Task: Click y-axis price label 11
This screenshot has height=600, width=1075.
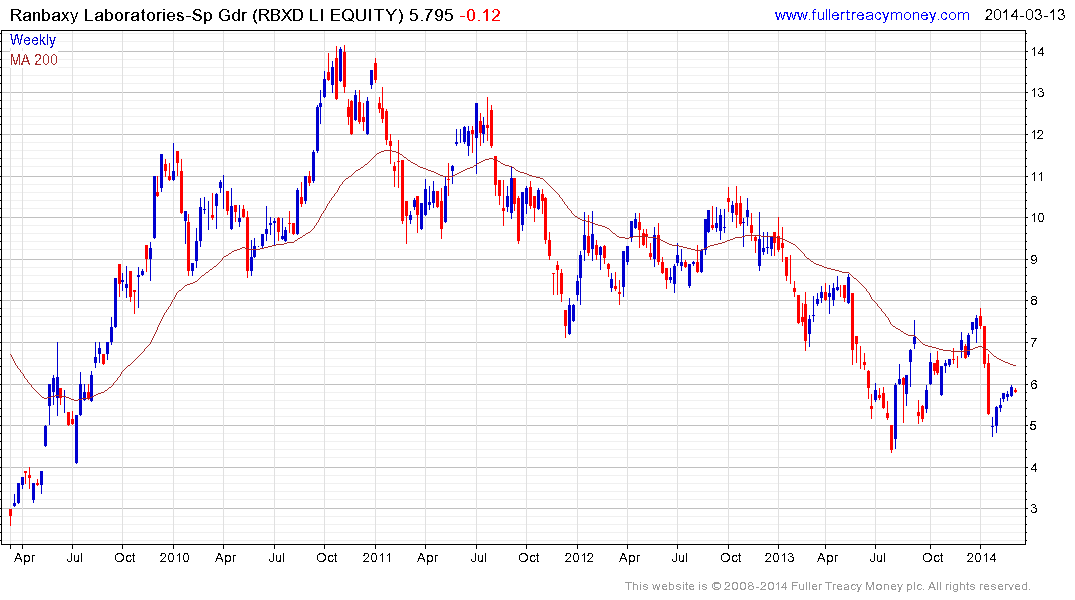Action: click(x=1037, y=176)
